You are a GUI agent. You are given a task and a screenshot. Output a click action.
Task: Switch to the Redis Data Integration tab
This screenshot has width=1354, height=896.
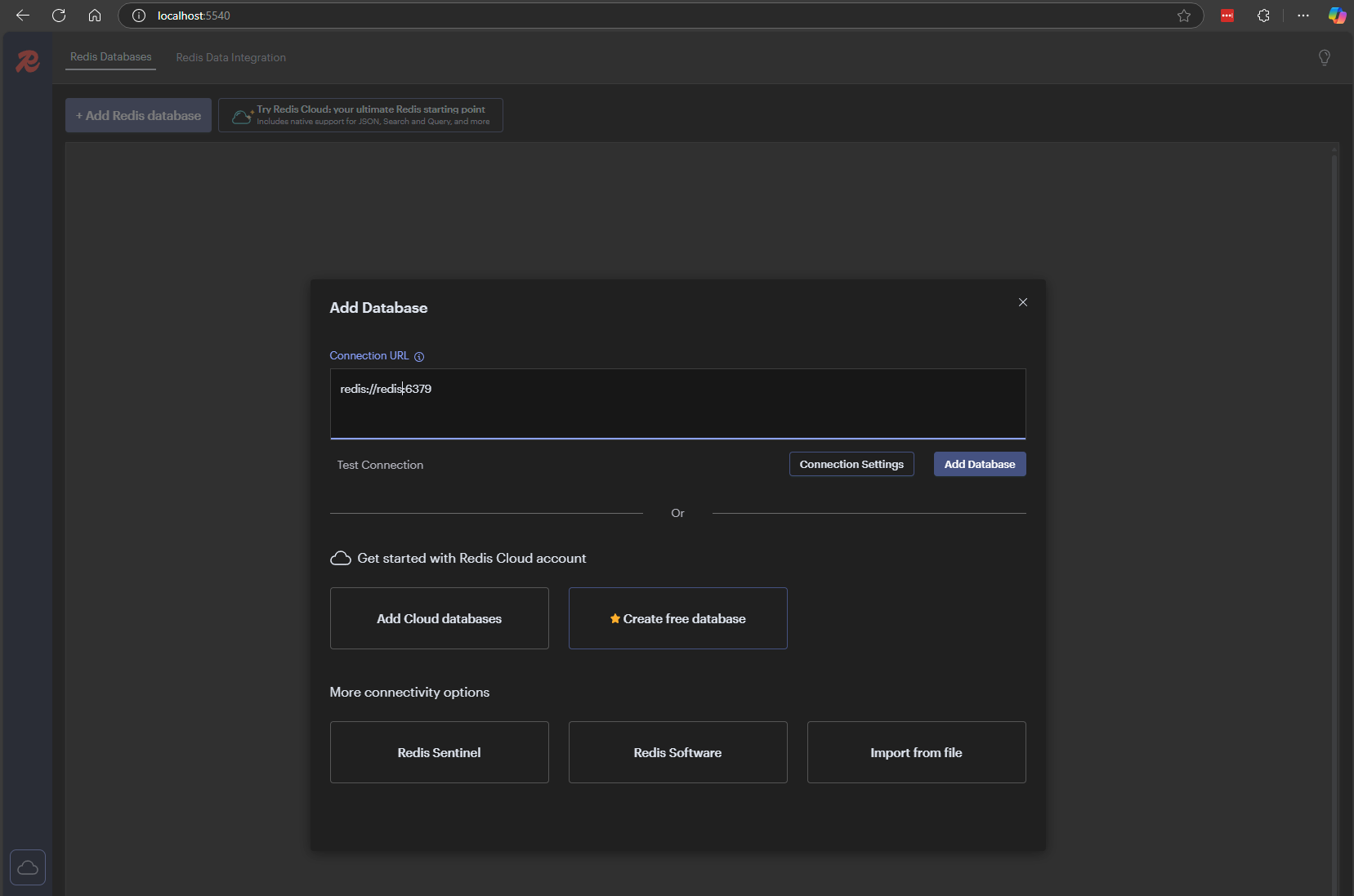pyautogui.click(x=231, y=58)
